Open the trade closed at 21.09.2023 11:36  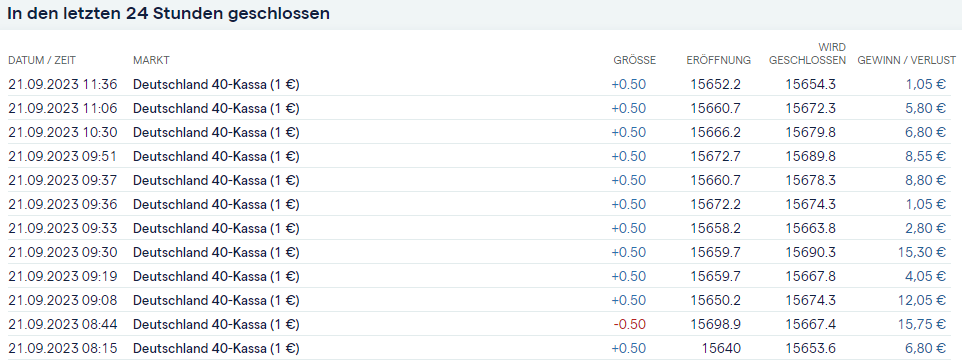(481, 84)
